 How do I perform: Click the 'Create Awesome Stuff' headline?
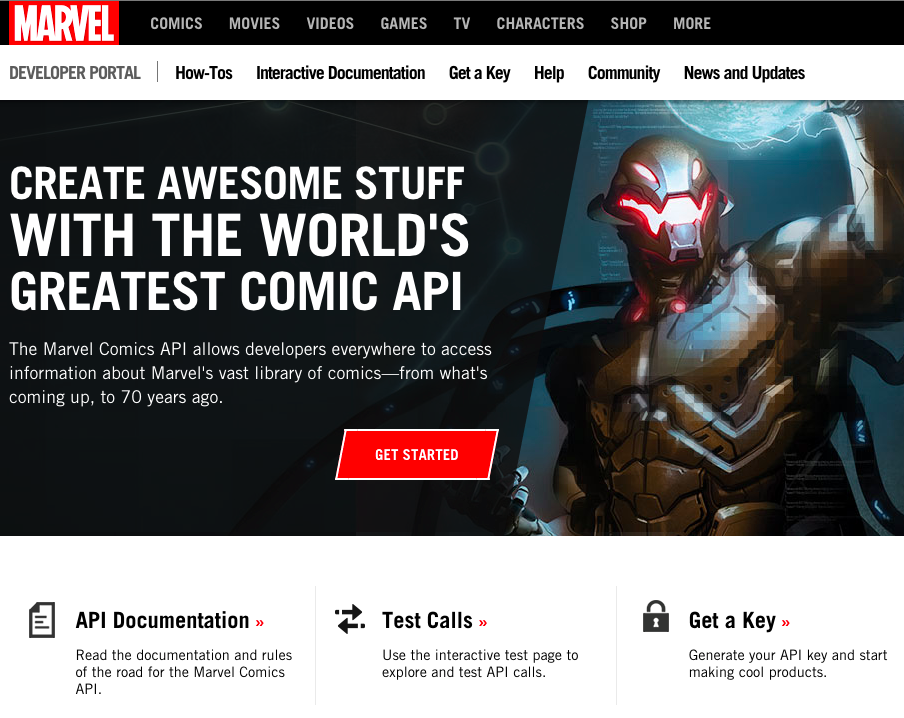pyautogui.click(x=239, y=238)
